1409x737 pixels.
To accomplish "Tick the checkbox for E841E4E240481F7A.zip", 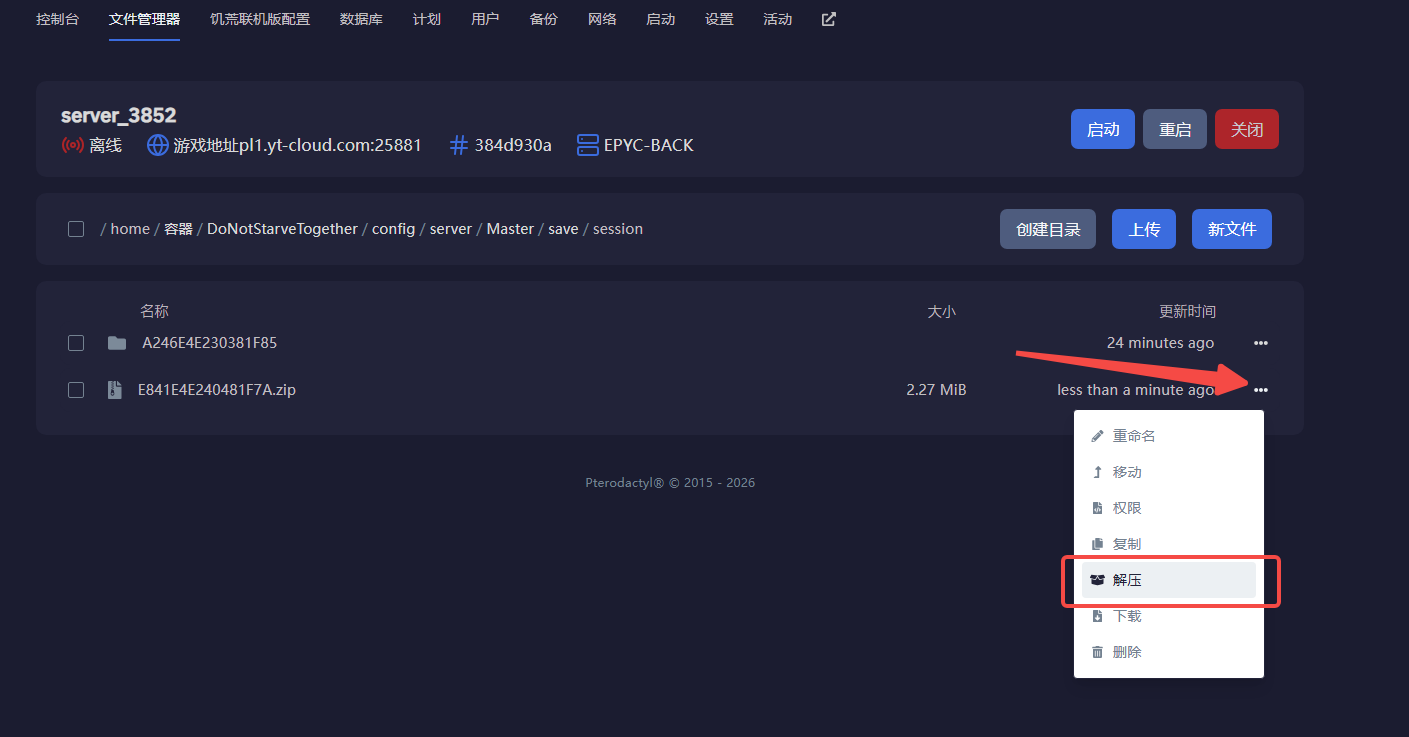I will (76, 390).
